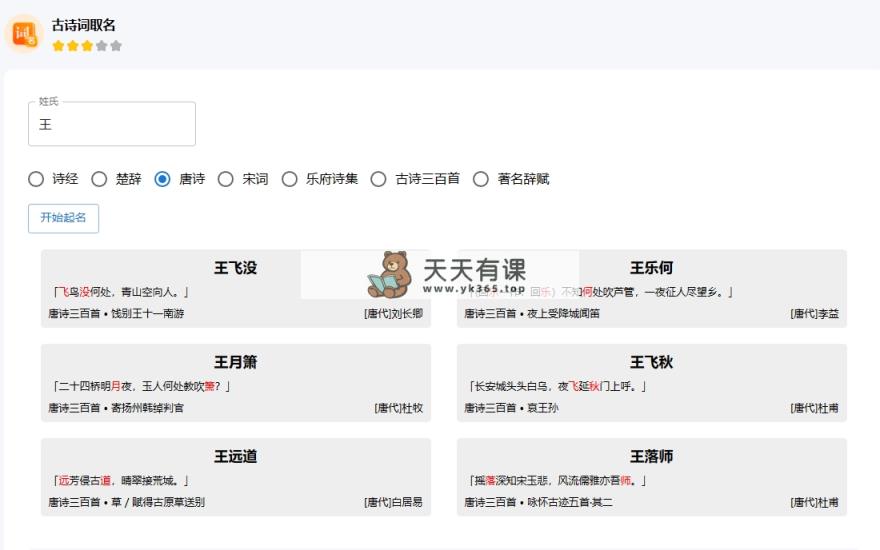Click the source 草 / 赋得古原草送别
880x550 pixels.
pos(158,502)
